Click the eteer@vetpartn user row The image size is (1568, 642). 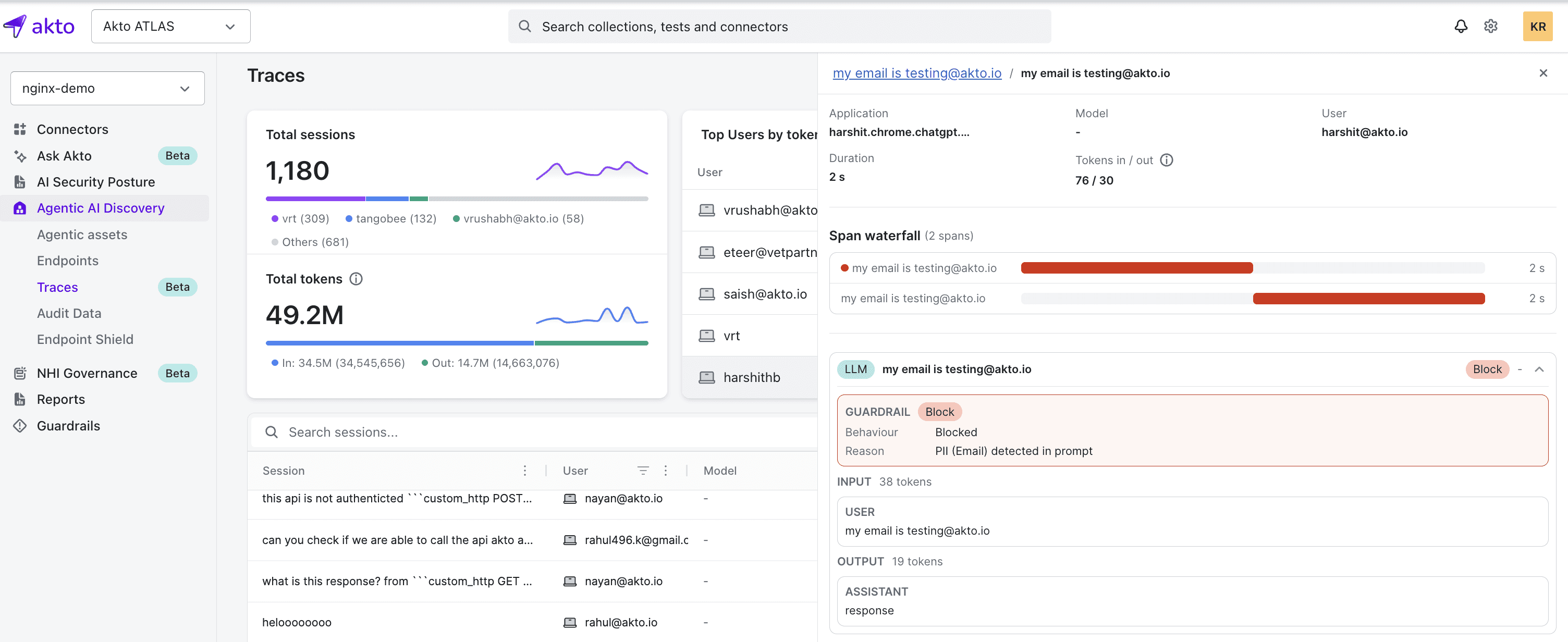[x=750, y=252]
